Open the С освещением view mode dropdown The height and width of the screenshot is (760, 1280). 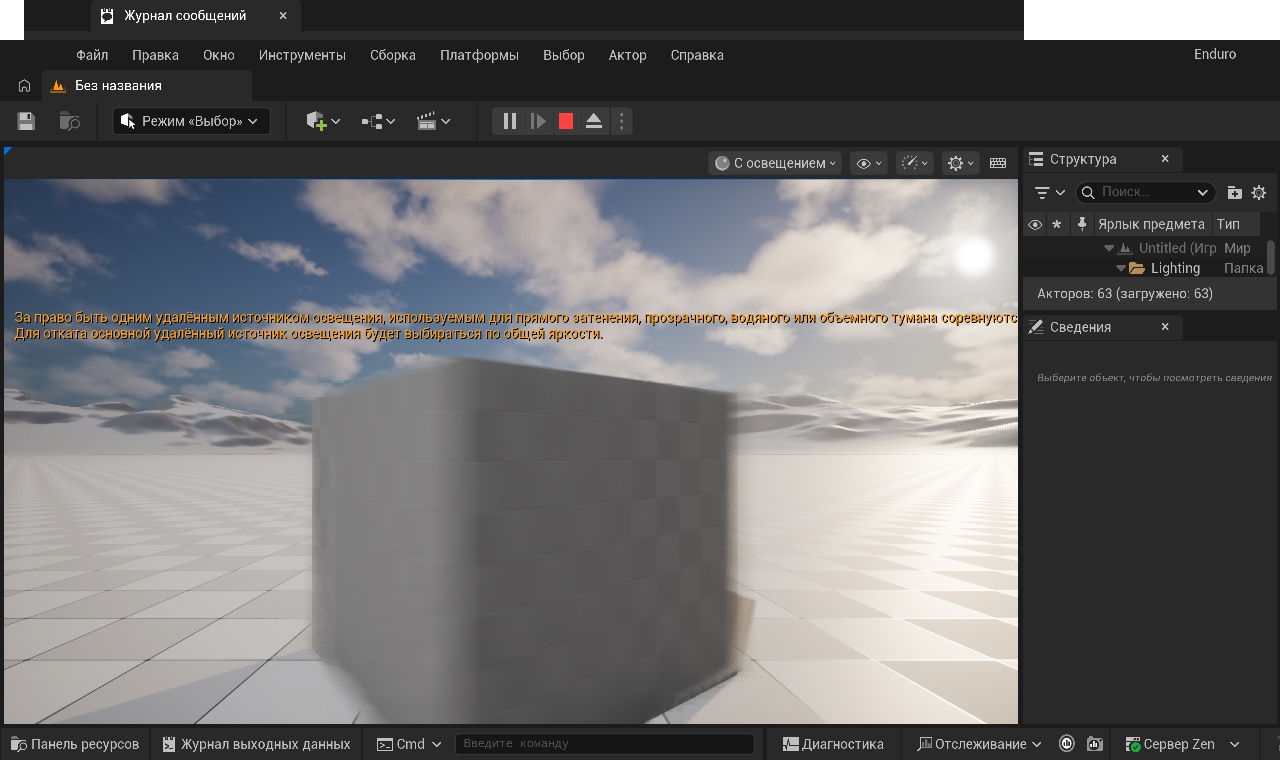776,163
